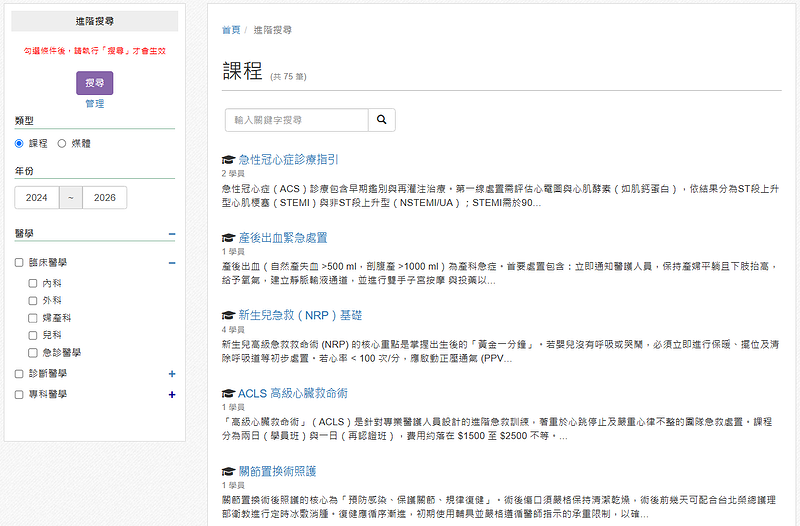Click the magnifier search icon button
The height and width of the screenshot is (526, 800).
pos(382,120)
